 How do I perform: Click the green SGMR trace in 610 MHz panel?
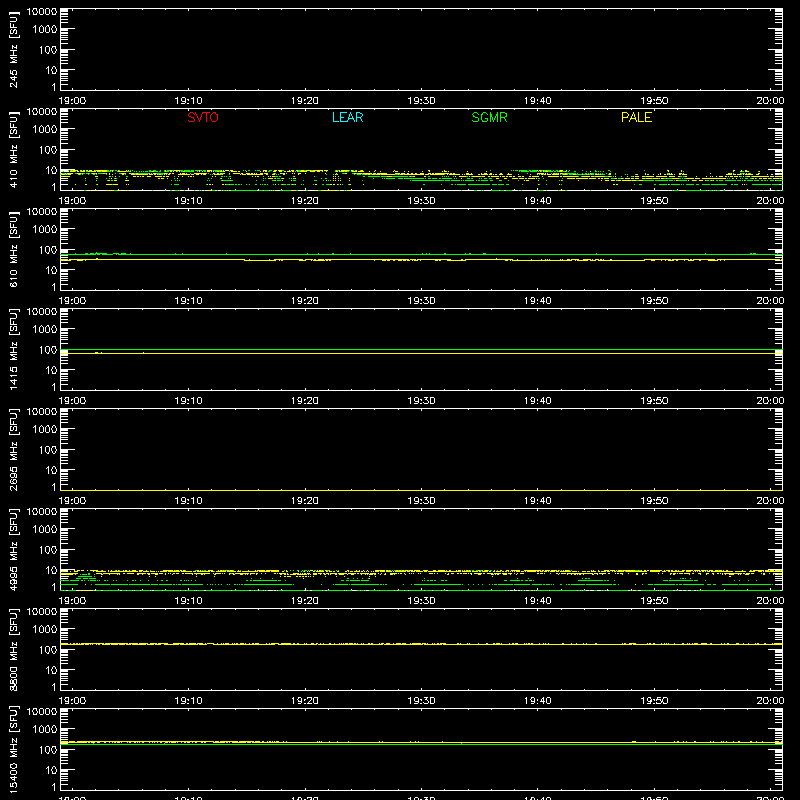pos(421,254)
